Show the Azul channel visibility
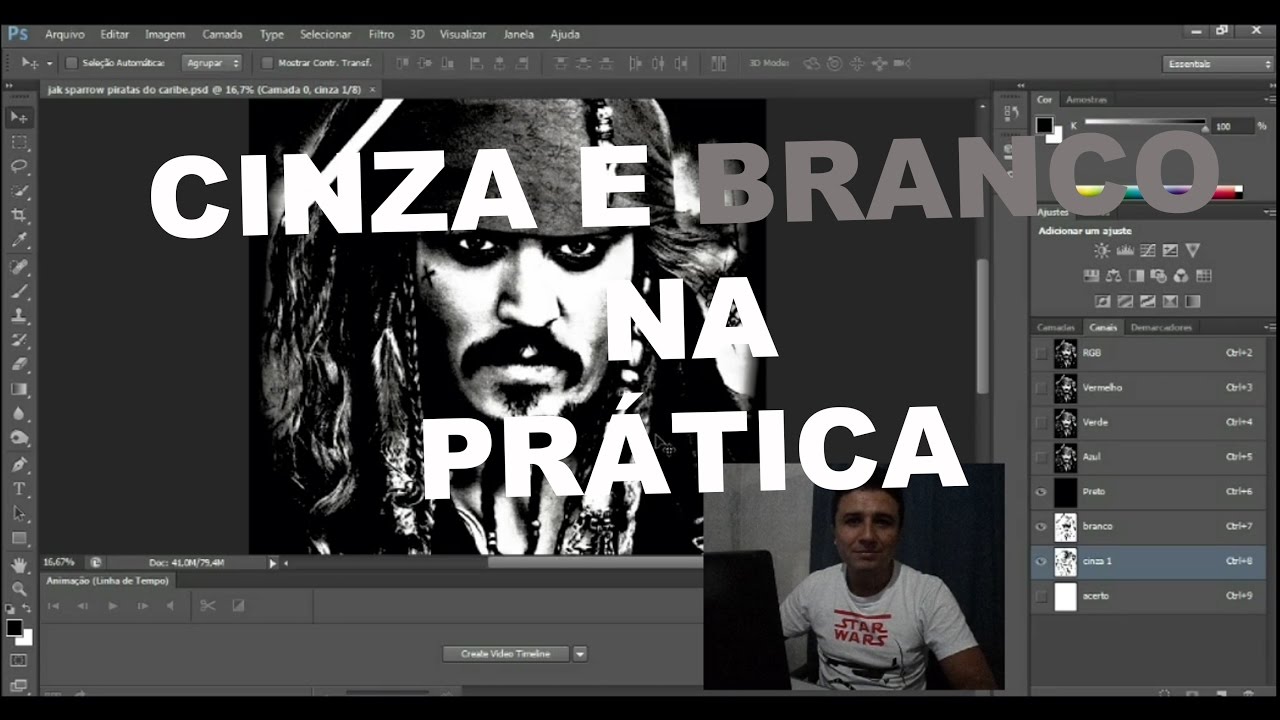The image size is (1280, 720). 1041,457
